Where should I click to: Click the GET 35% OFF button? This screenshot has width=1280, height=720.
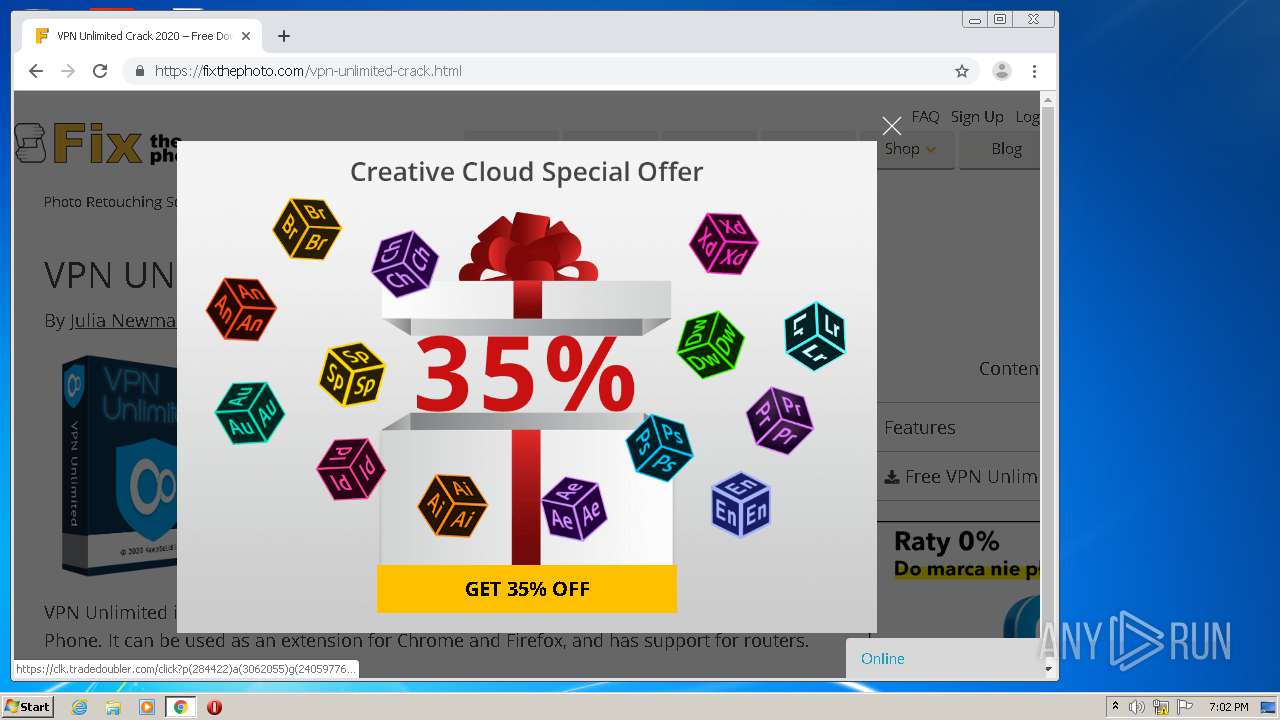coord(527,589)
